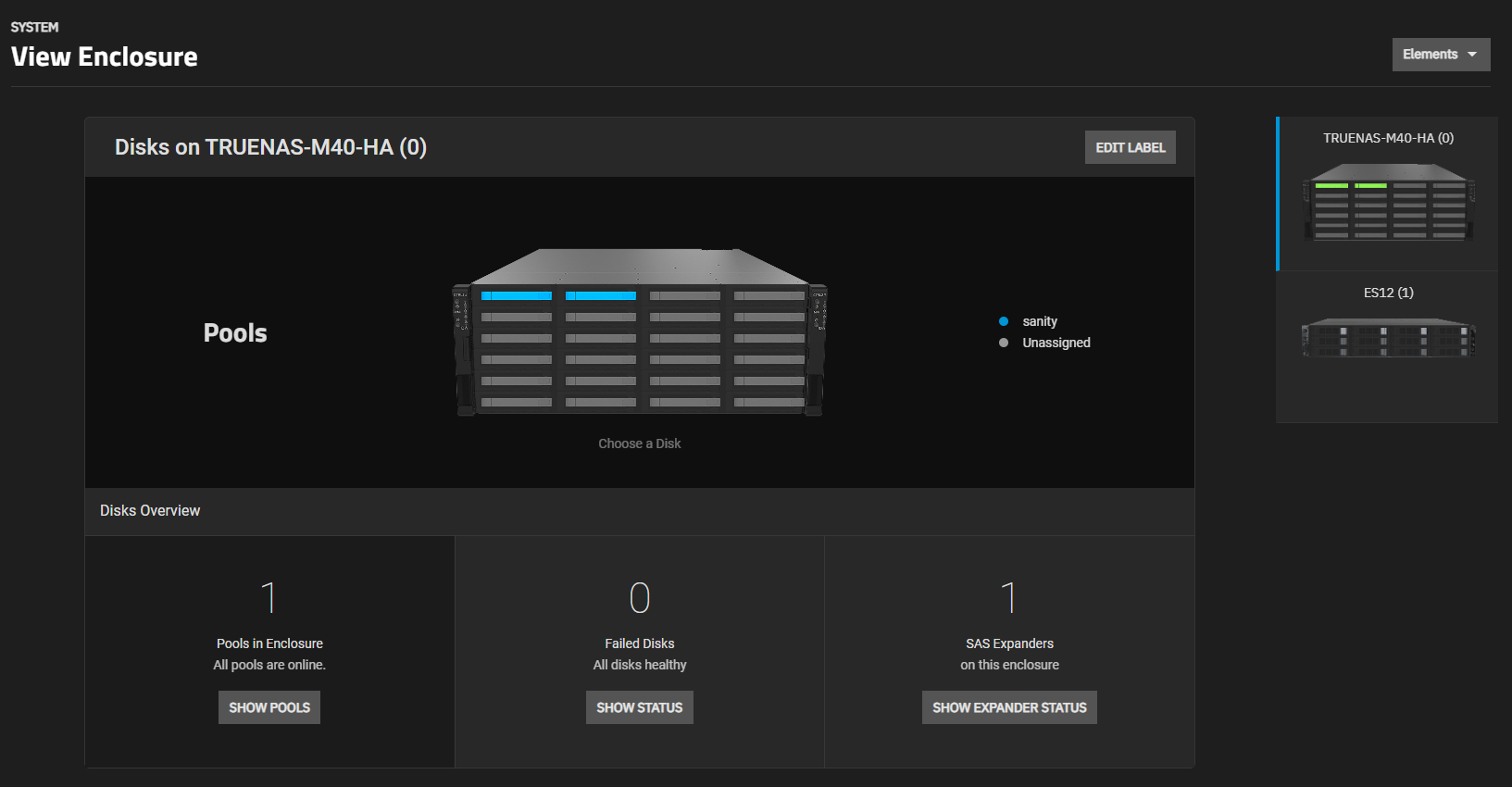This screenshot has width=1512, height=787.
Task: Click the SYSTEM breadcrumb label
Action: 34,27
